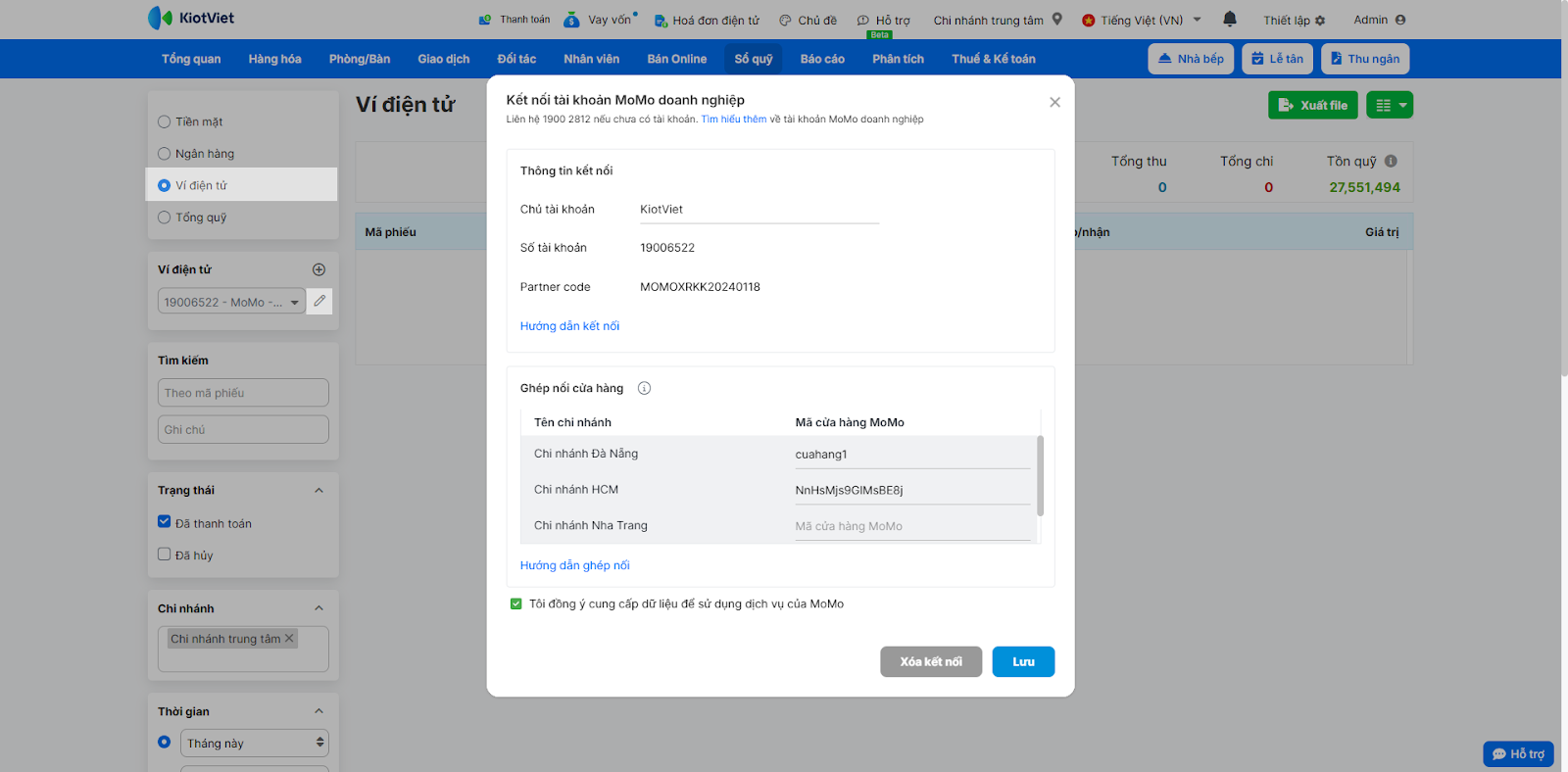Click the Chủ tài khoản KiotViet field
1568x772 pixels.
coord(759,210)
